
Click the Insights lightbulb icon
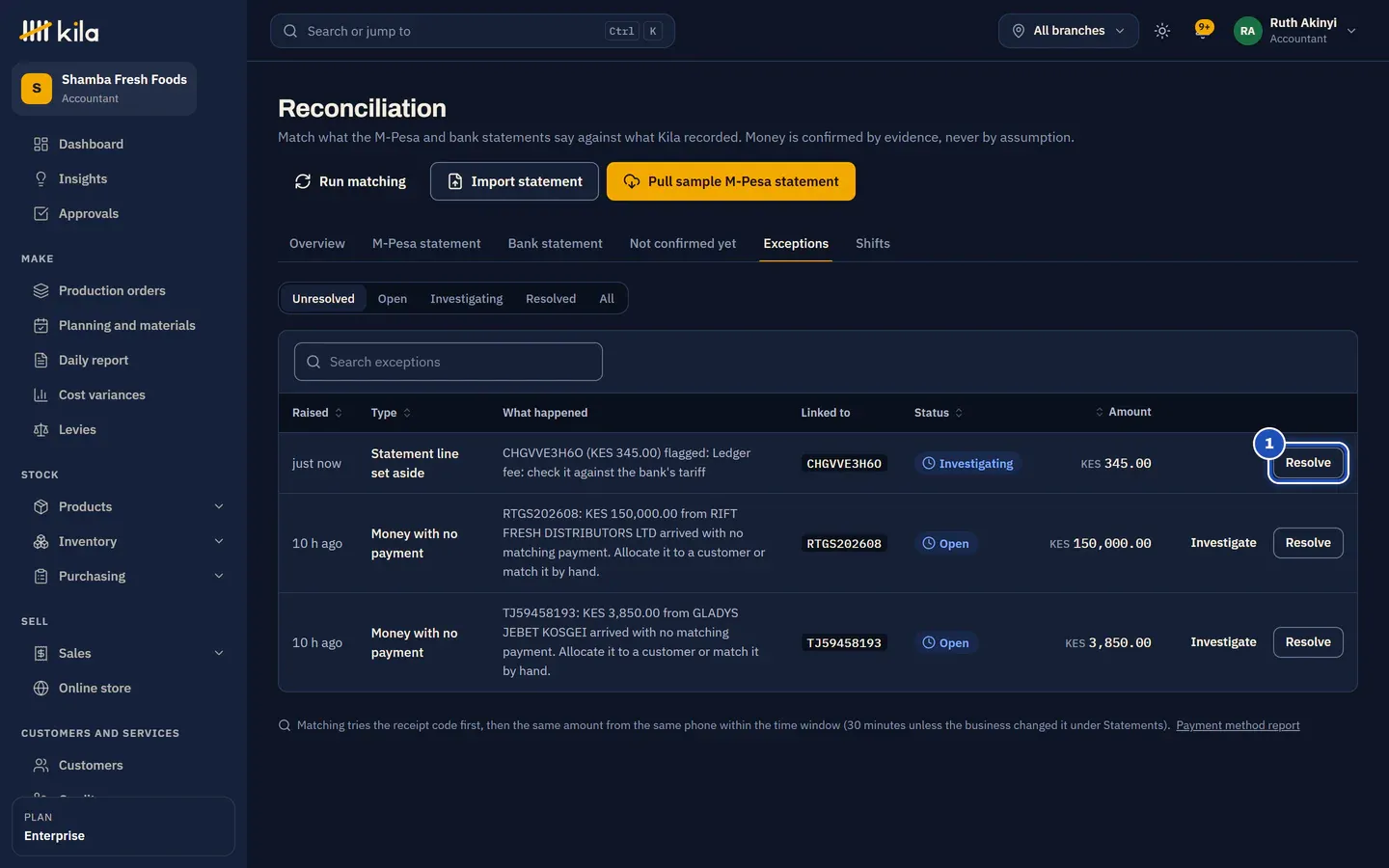tap(41, 179)
